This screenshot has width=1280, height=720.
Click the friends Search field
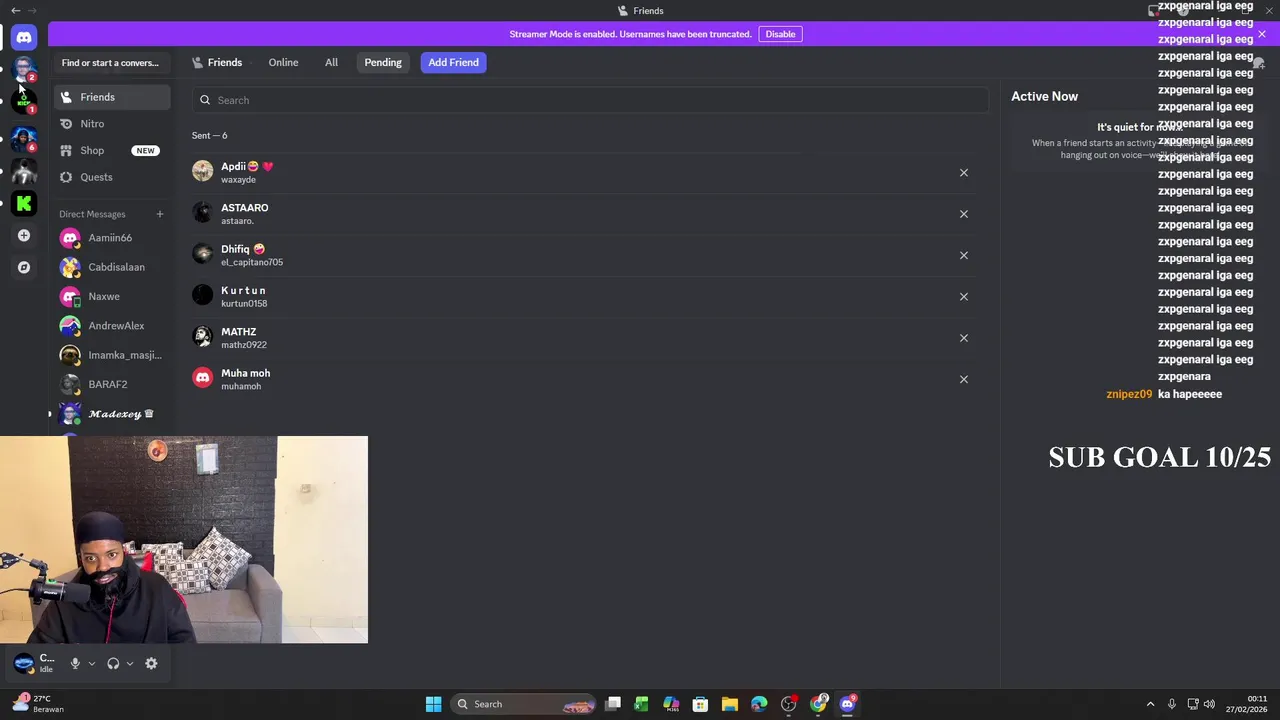[590, 100]
